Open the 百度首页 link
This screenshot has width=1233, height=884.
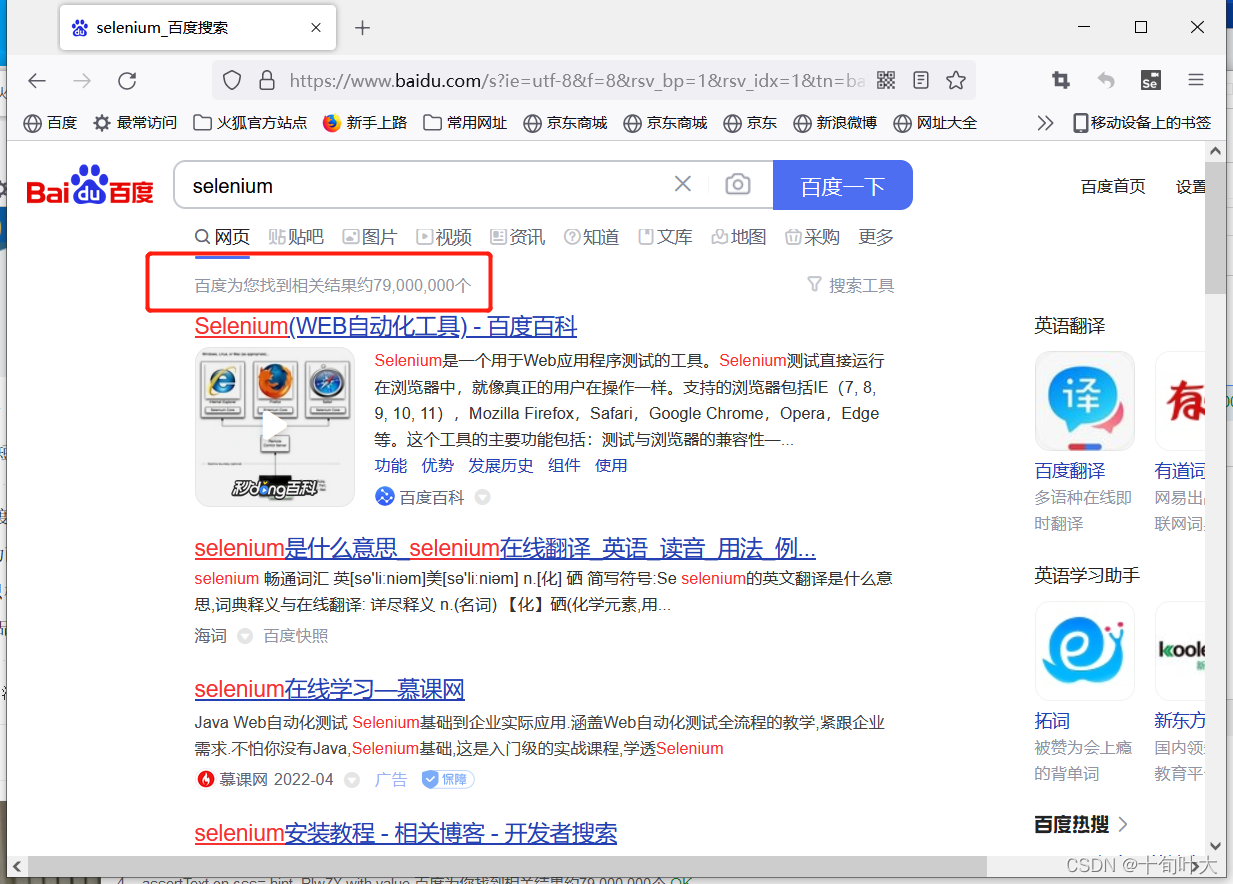pos(1113,186)
